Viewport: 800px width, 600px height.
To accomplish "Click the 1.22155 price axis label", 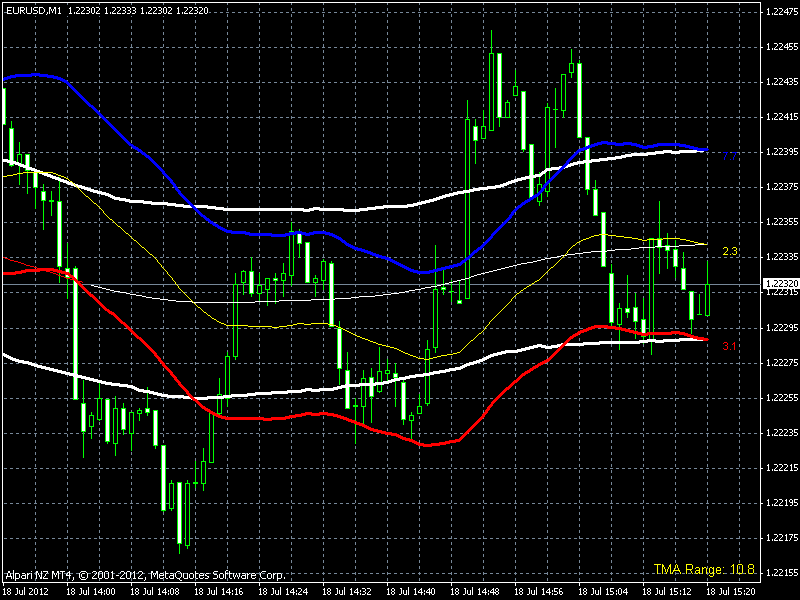I will click(x=782, y=572).
